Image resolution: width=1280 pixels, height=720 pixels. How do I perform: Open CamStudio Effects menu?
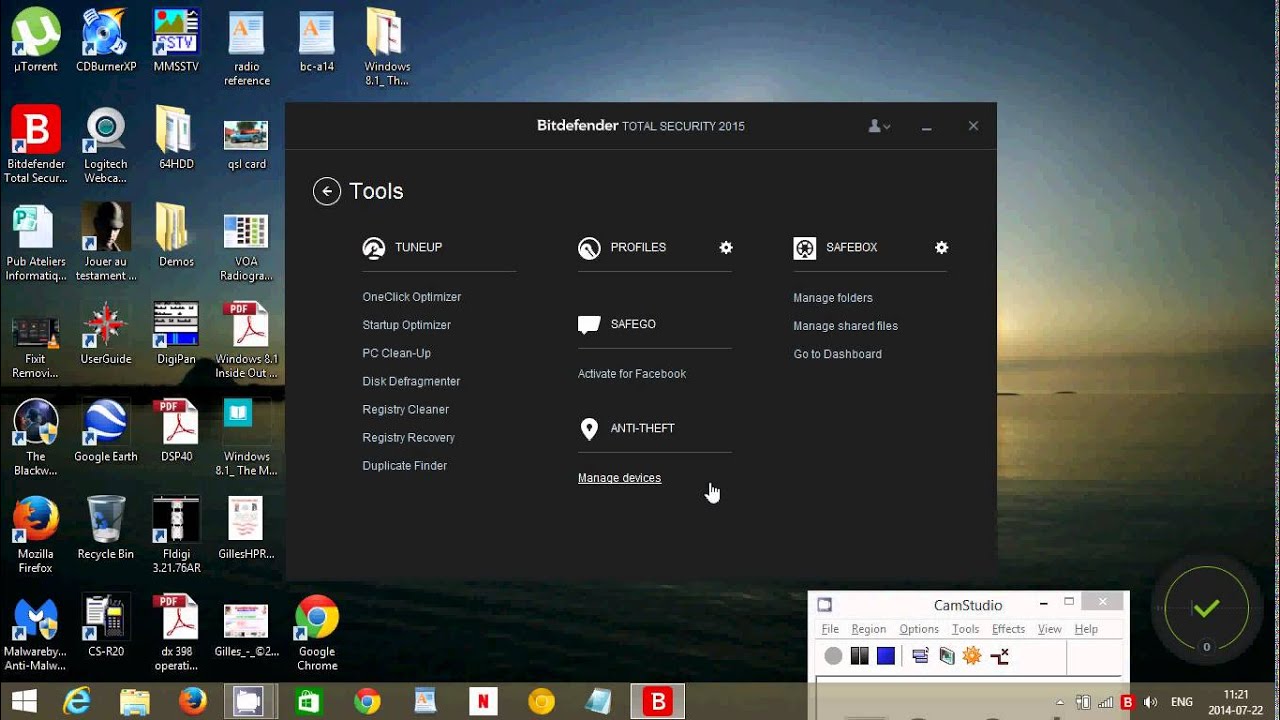(1008, 629)
